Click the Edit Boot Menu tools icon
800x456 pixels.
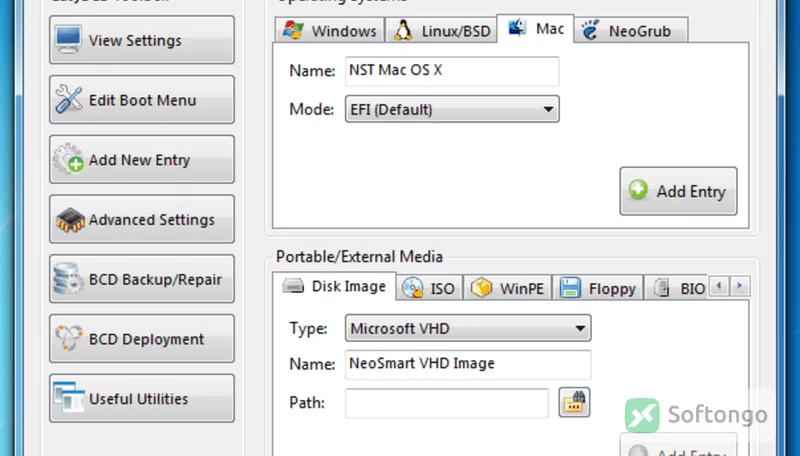[x=68, y=99]
